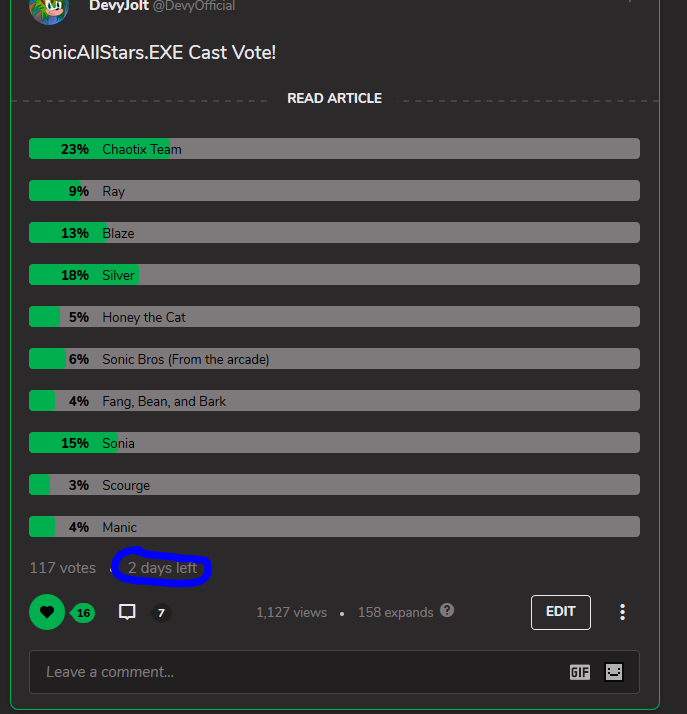Select the Blaze poll bar
This screenshot has height=714, width=687.
(334, 233)
